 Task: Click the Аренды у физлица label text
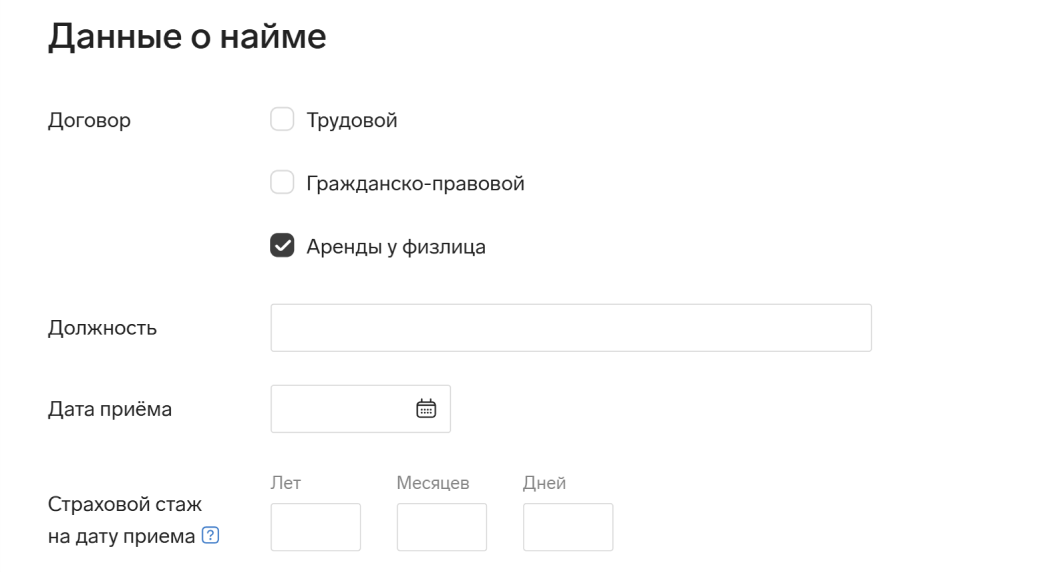tap(396, 246)
